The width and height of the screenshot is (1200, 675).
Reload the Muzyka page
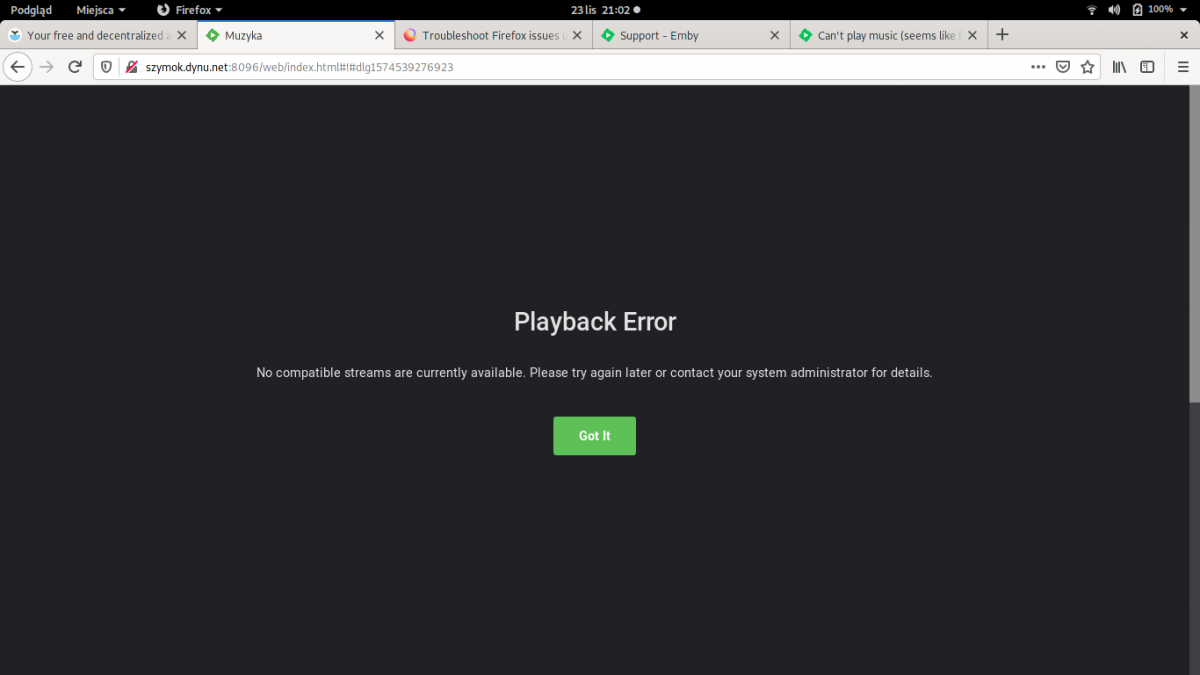[75, 66]
